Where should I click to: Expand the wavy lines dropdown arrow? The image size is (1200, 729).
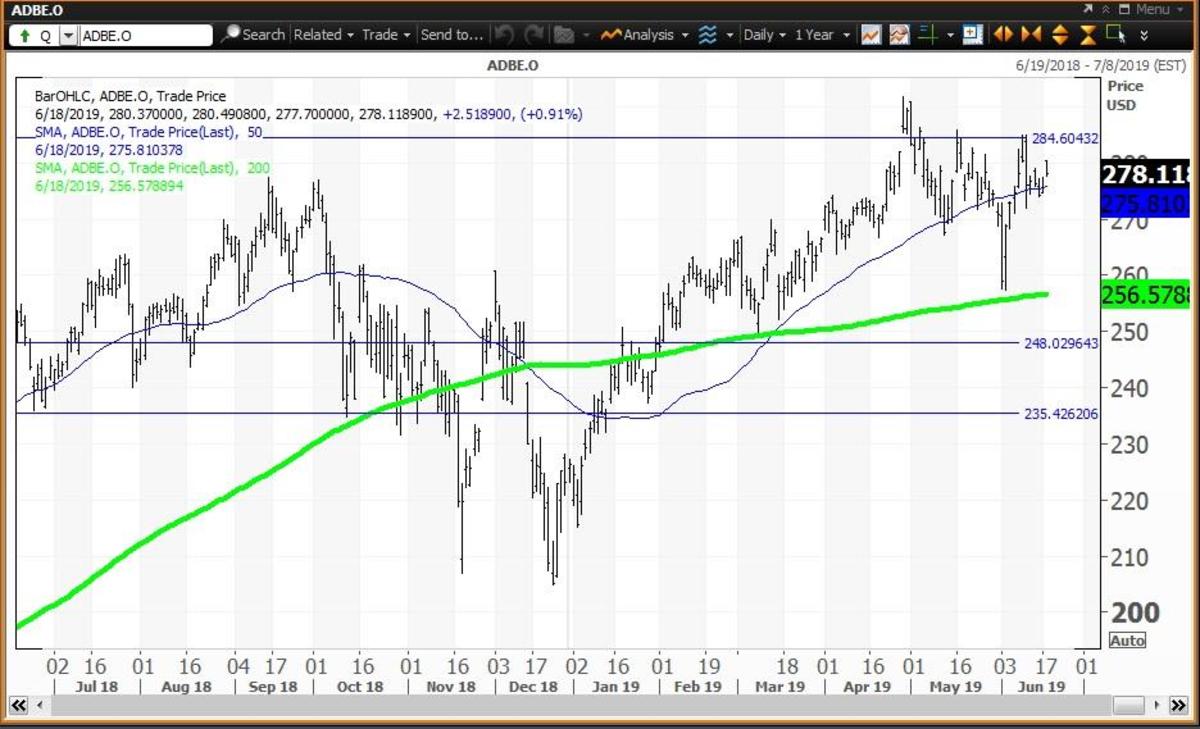pyautogui.click(x=729, y=35)
